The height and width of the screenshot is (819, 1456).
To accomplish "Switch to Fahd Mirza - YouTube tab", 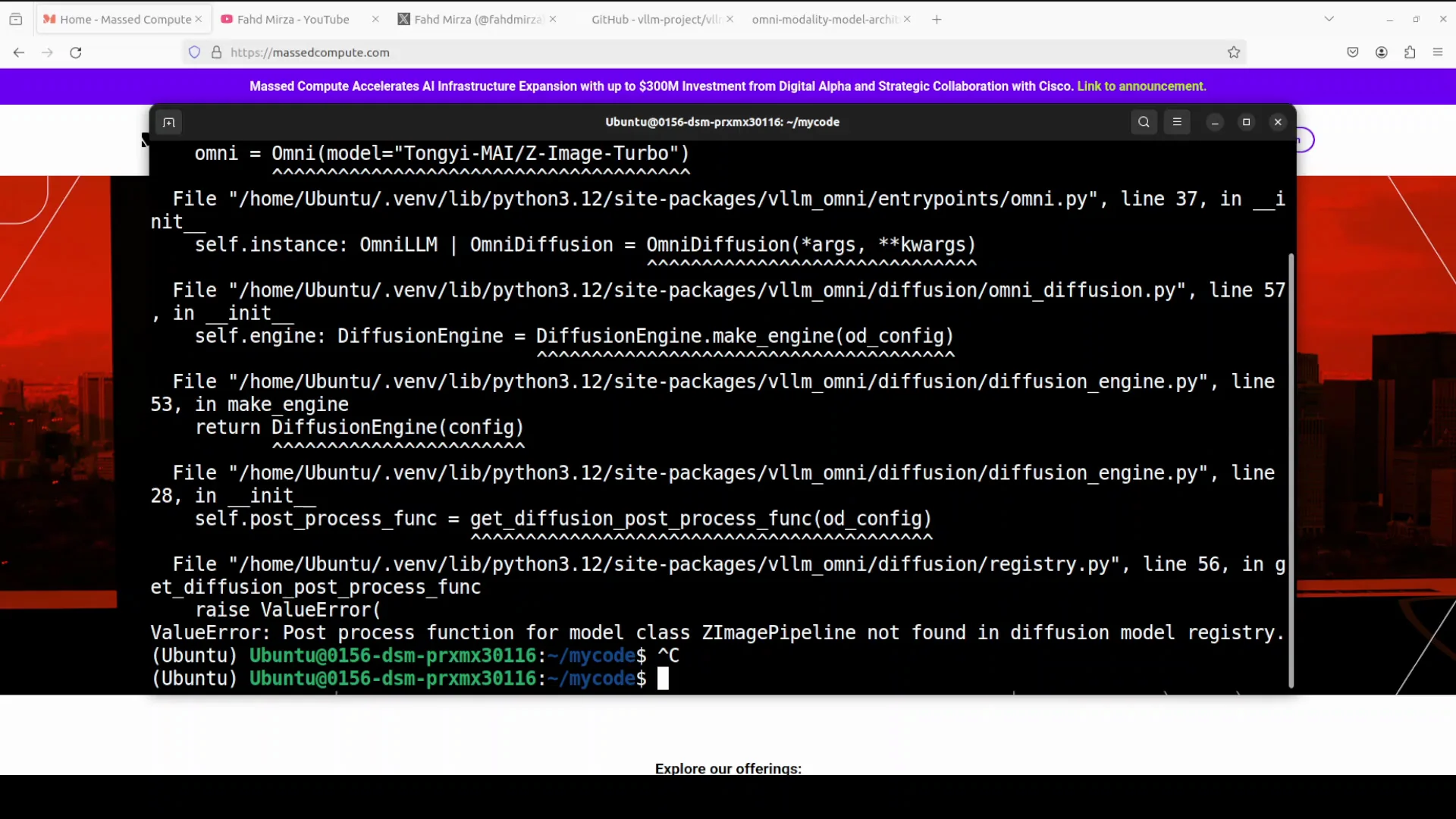I will tap(293, 19).
